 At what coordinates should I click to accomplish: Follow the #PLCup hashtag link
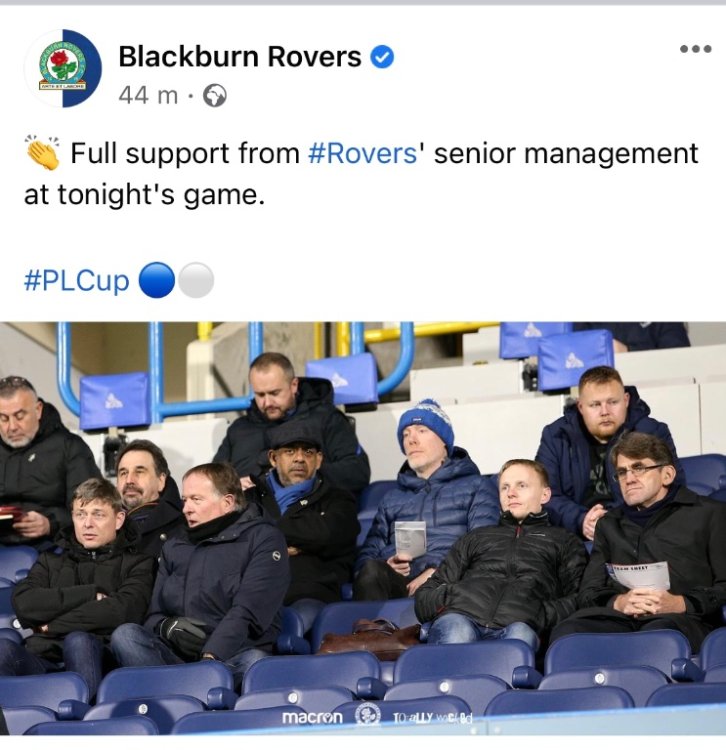pyautogui.click(x=77, y=280)
